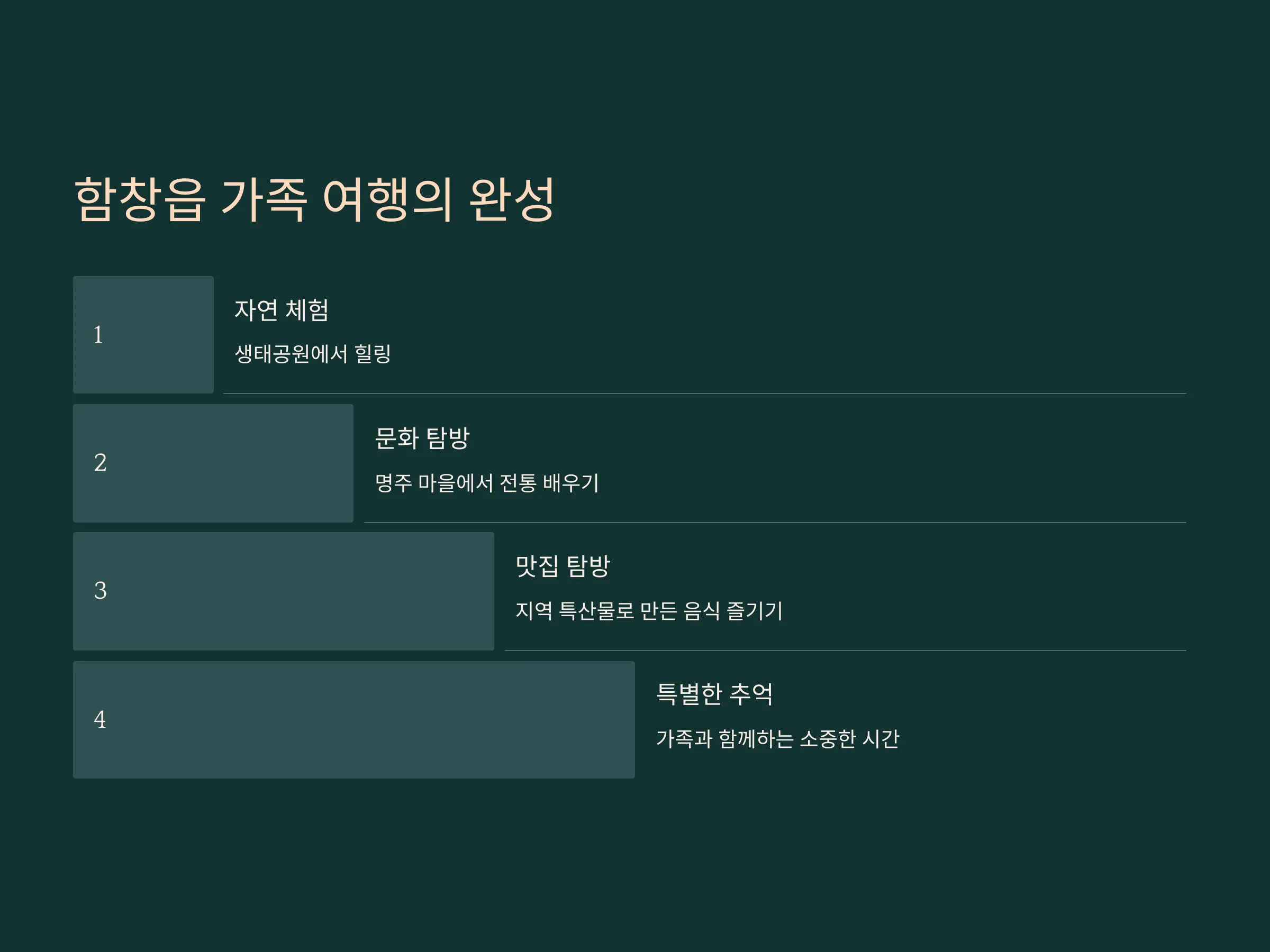The width and height of the screenshot is (1270, 952).
Task: Click the text 가족과 함께하는 소중한 시간
Action: pos(777,738)
